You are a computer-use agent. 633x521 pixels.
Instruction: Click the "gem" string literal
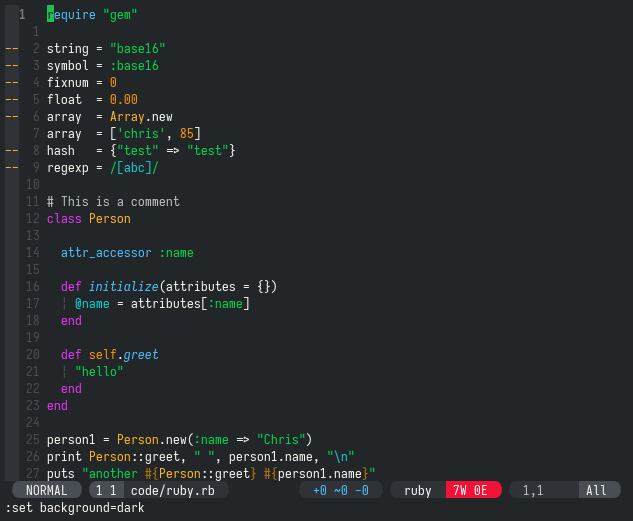pos(120,15)
